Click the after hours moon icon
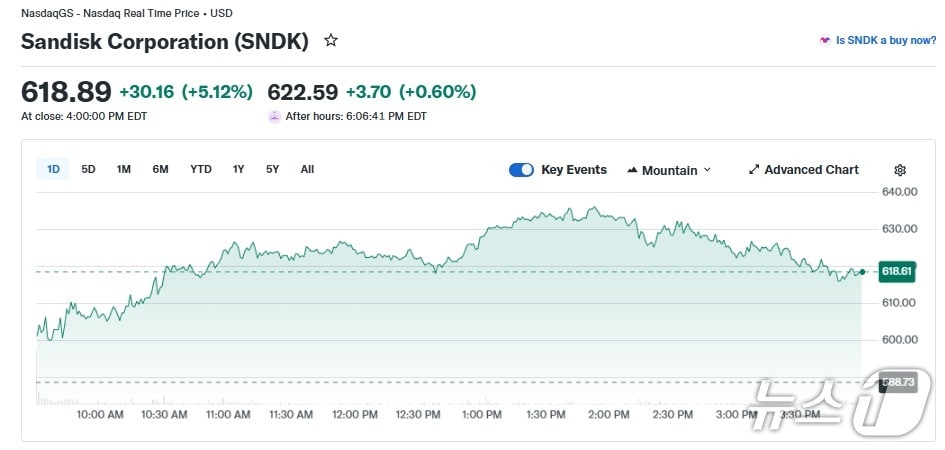 coord(274,116)
